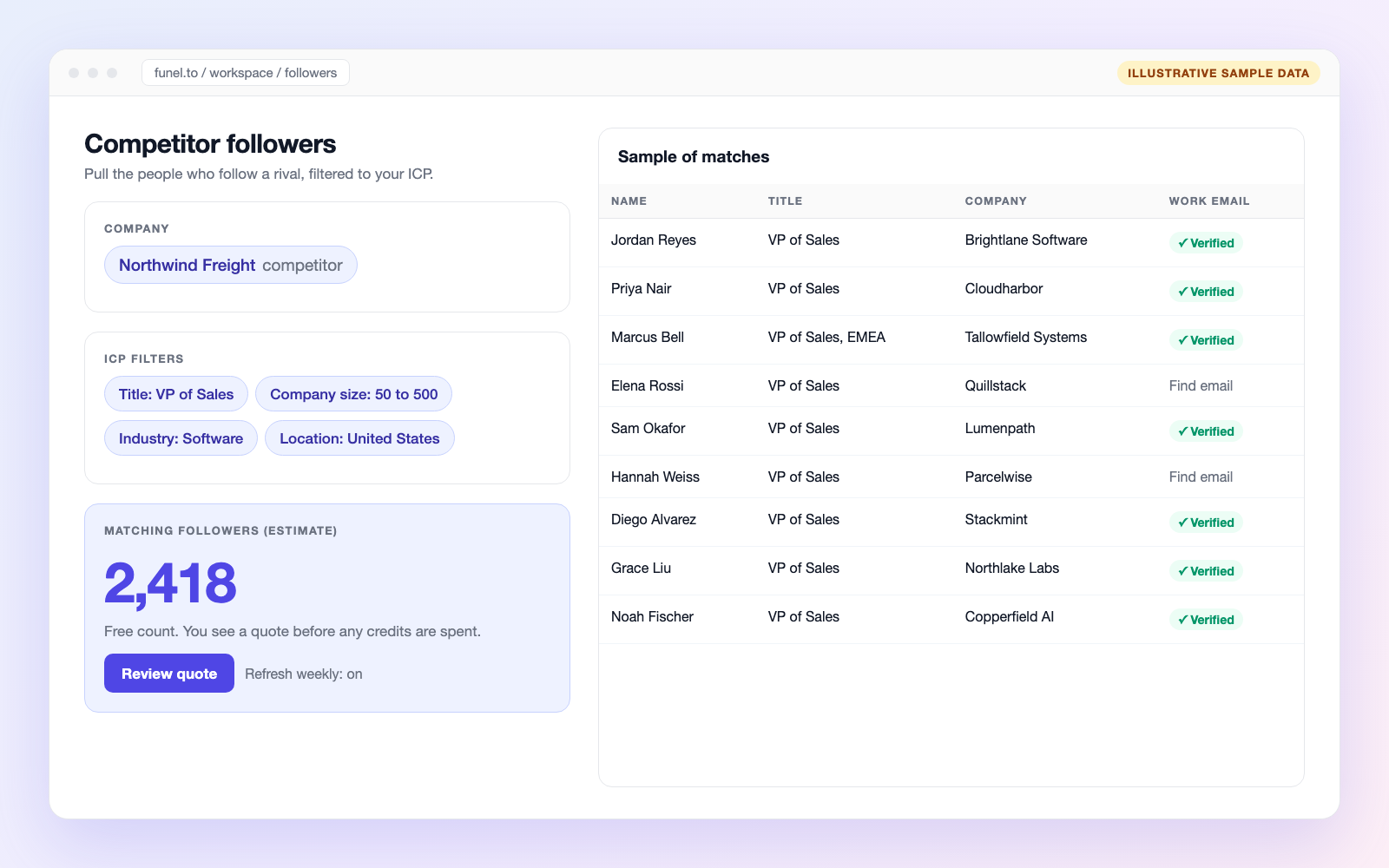
Task: Click the Verified badge for Priya Nair
Action: tap(1206, 292)
